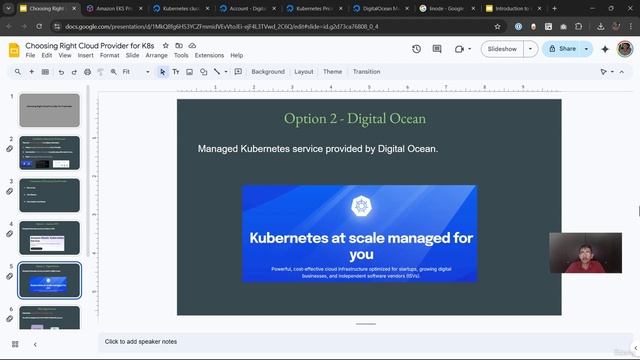The image size is (640, 360).
Task: Reload the browser page
Action: pos(39,27)
